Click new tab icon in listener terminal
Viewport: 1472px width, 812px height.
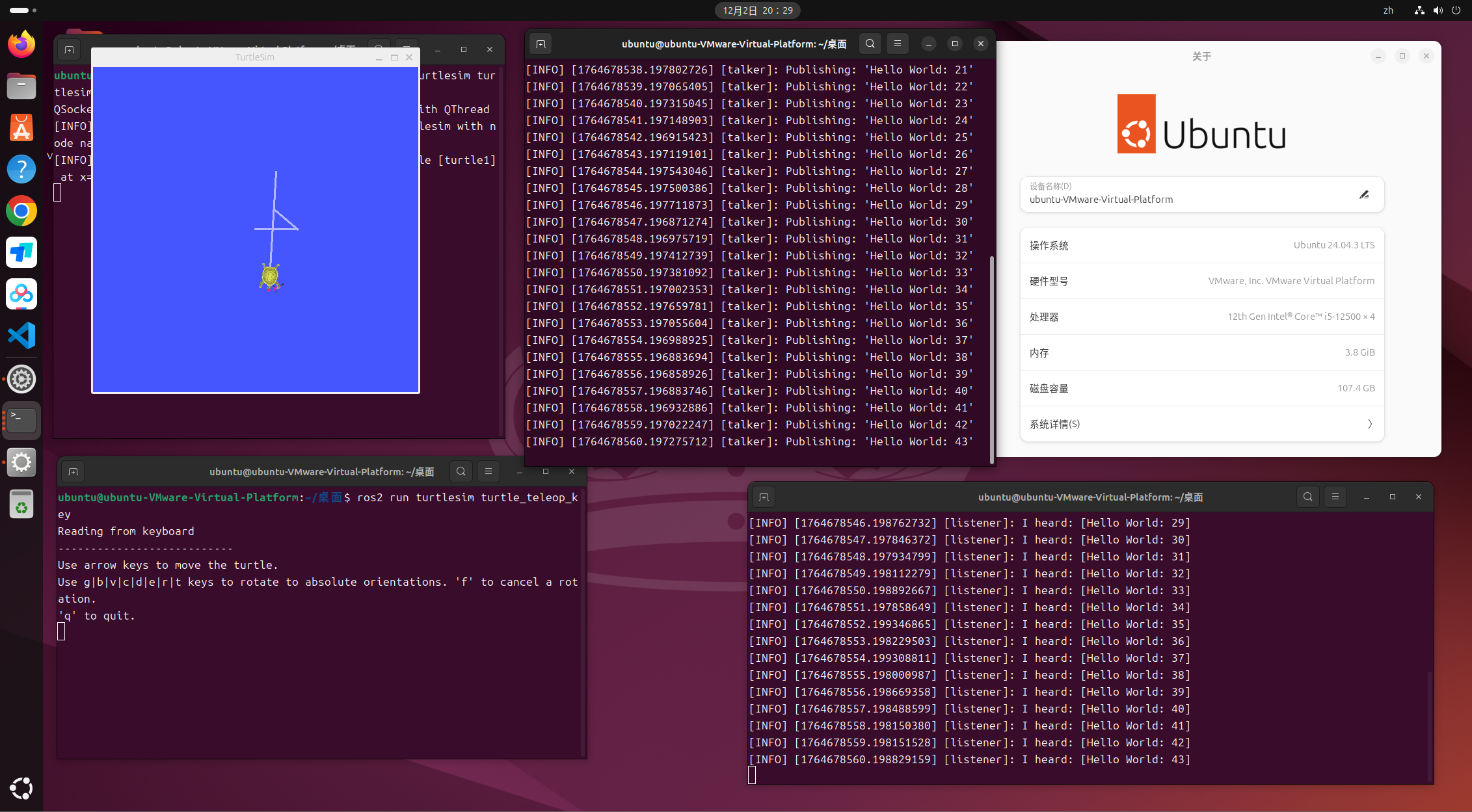click(764, 497)
